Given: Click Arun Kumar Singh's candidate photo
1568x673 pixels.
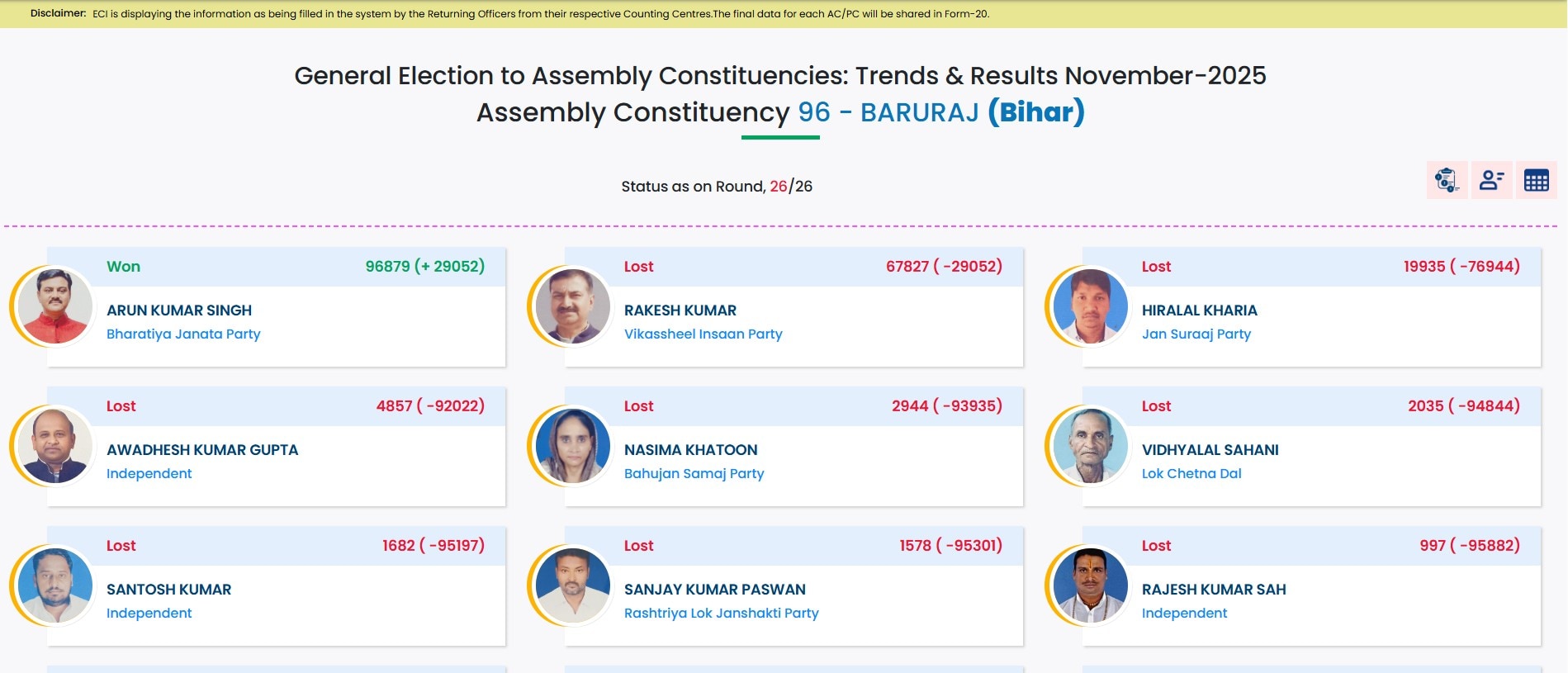Looking at the screenshot, I should (55, 306).
